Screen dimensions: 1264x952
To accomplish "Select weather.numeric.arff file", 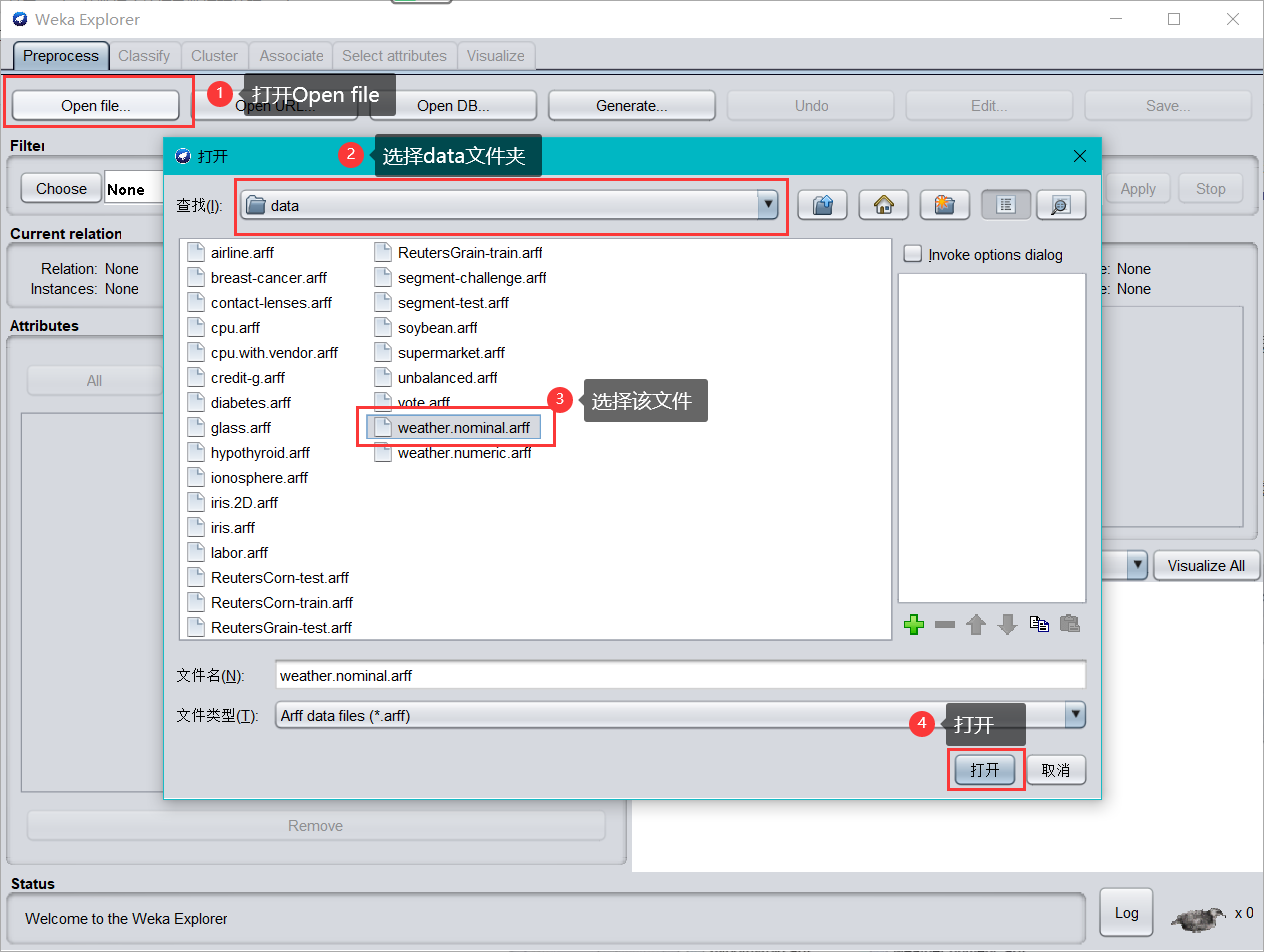I will tap(453, 453).
